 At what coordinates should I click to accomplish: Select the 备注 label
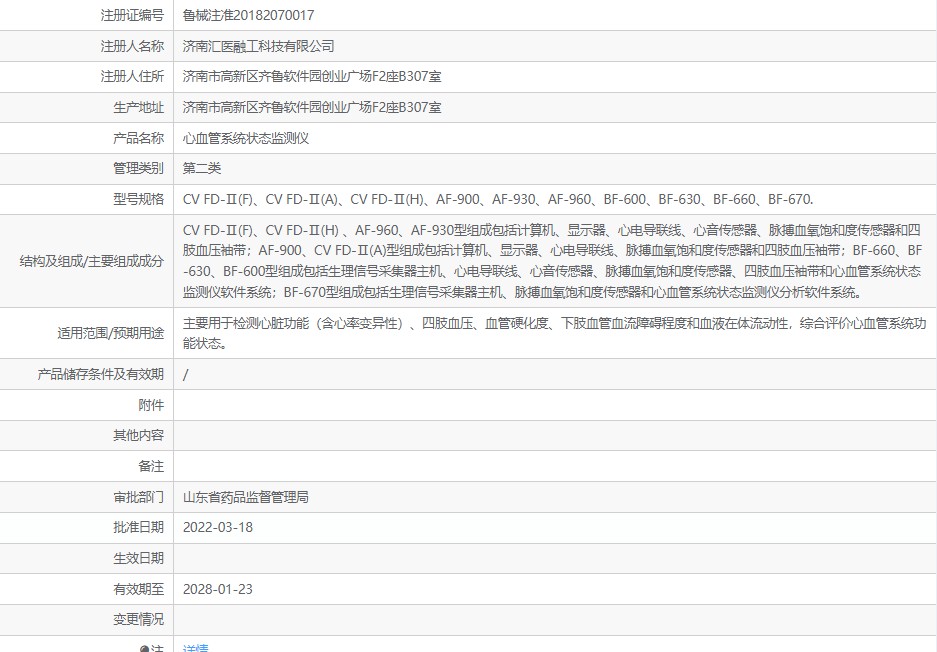coord(151,466)
